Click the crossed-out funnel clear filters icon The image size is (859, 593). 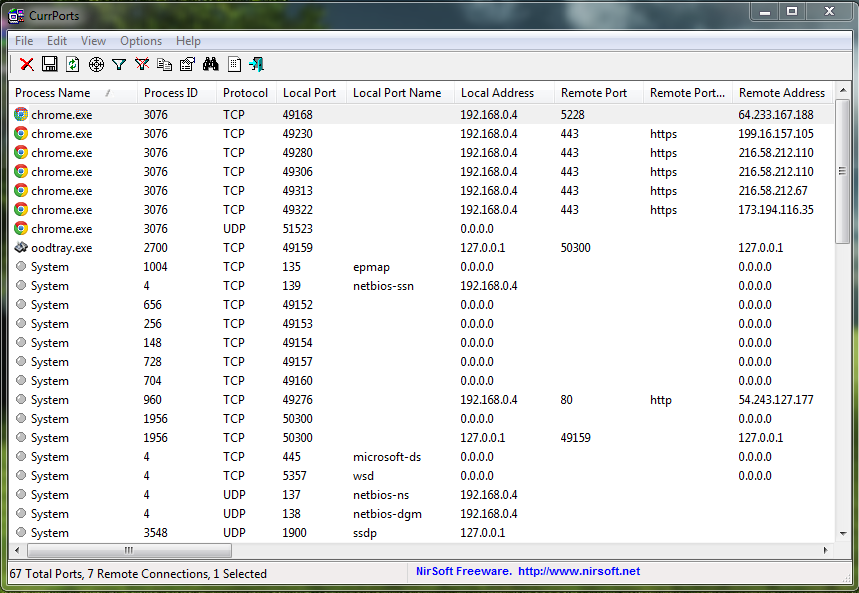[x=142, y=64]
